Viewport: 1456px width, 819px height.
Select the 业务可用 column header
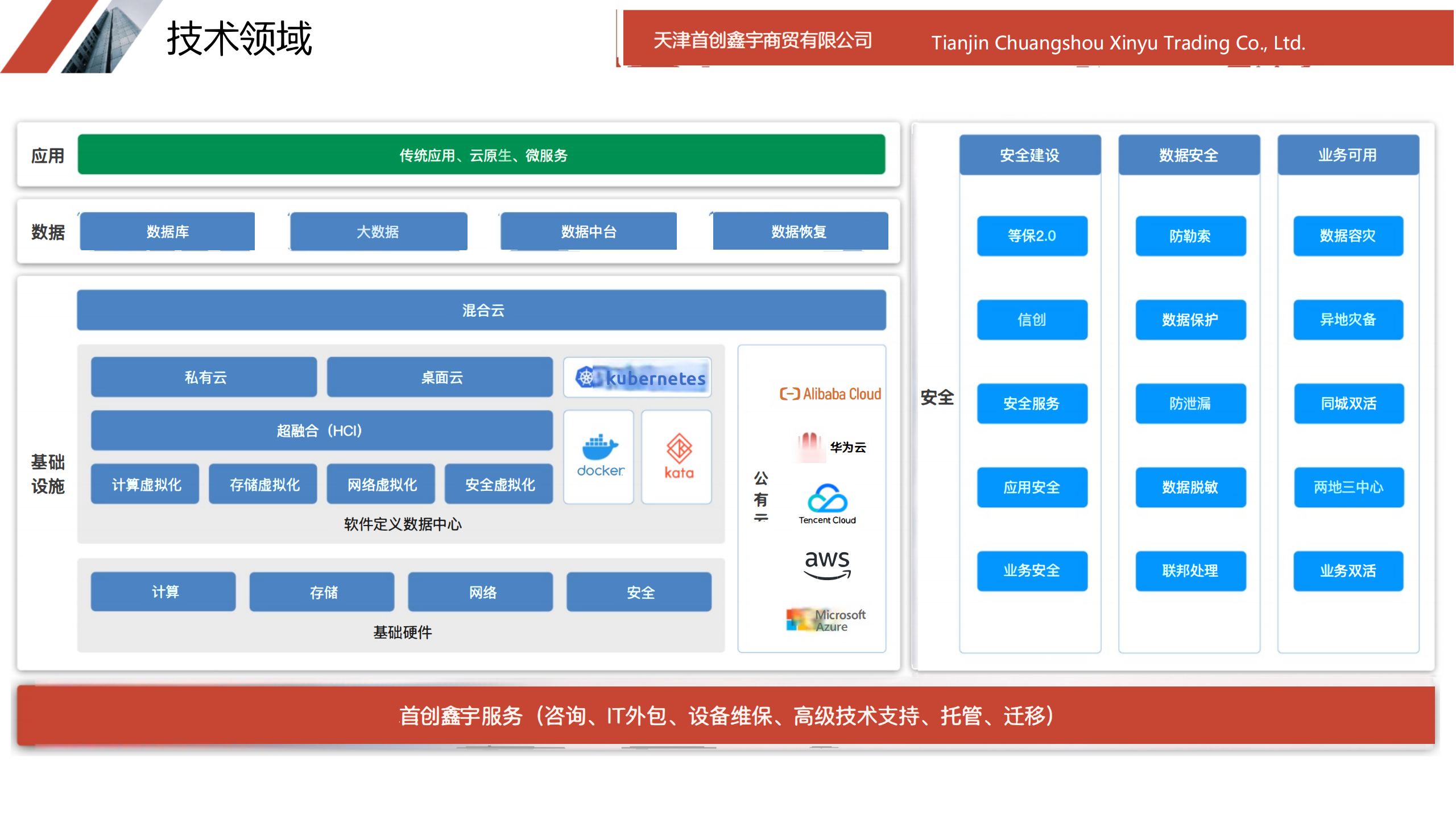tap(1347, 155)
